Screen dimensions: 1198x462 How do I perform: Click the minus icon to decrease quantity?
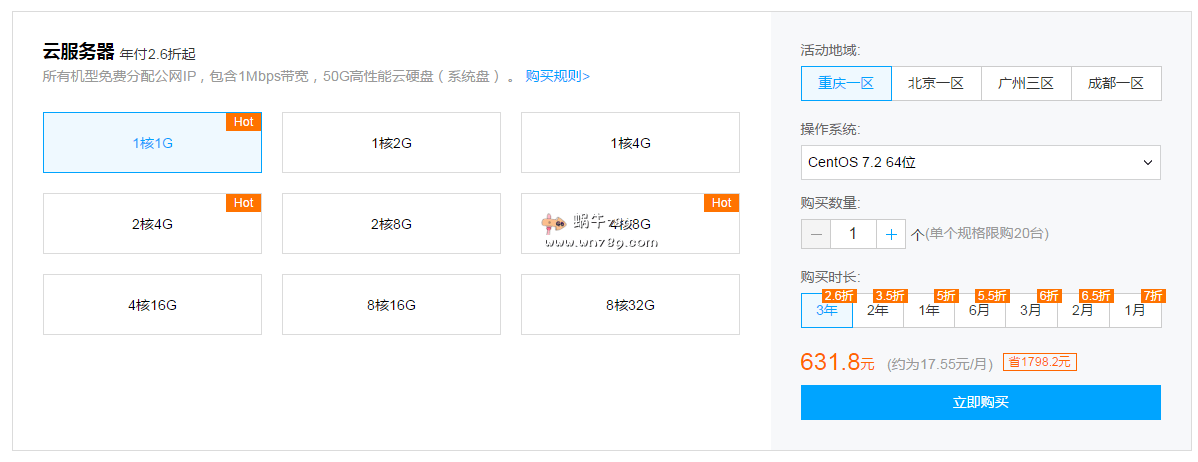(x=816, y=233)
